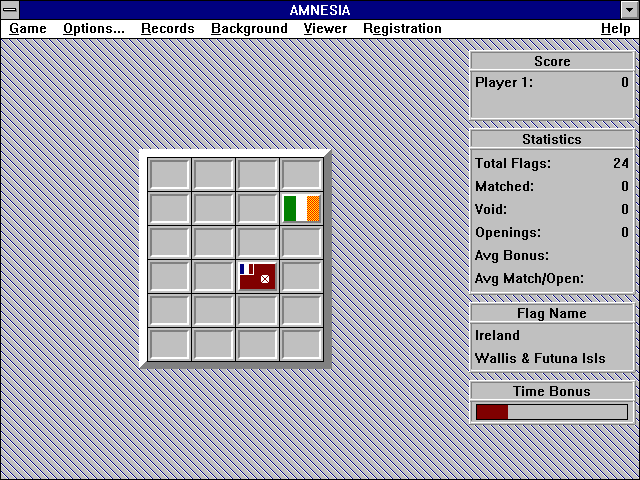Click the Flag Name panel header
This screenshot has height=480, width=640.
tap(552, 313)
